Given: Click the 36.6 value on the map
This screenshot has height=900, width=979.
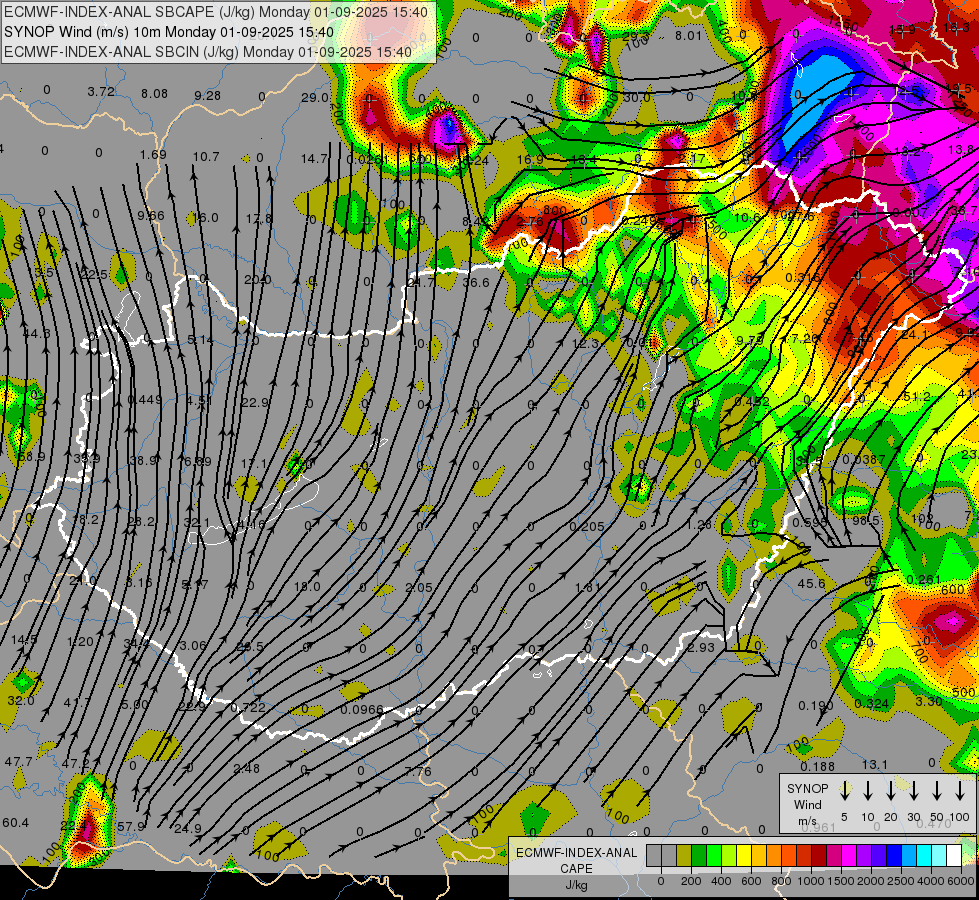Looking at the screenshot, I should click(x=476, y=283).
